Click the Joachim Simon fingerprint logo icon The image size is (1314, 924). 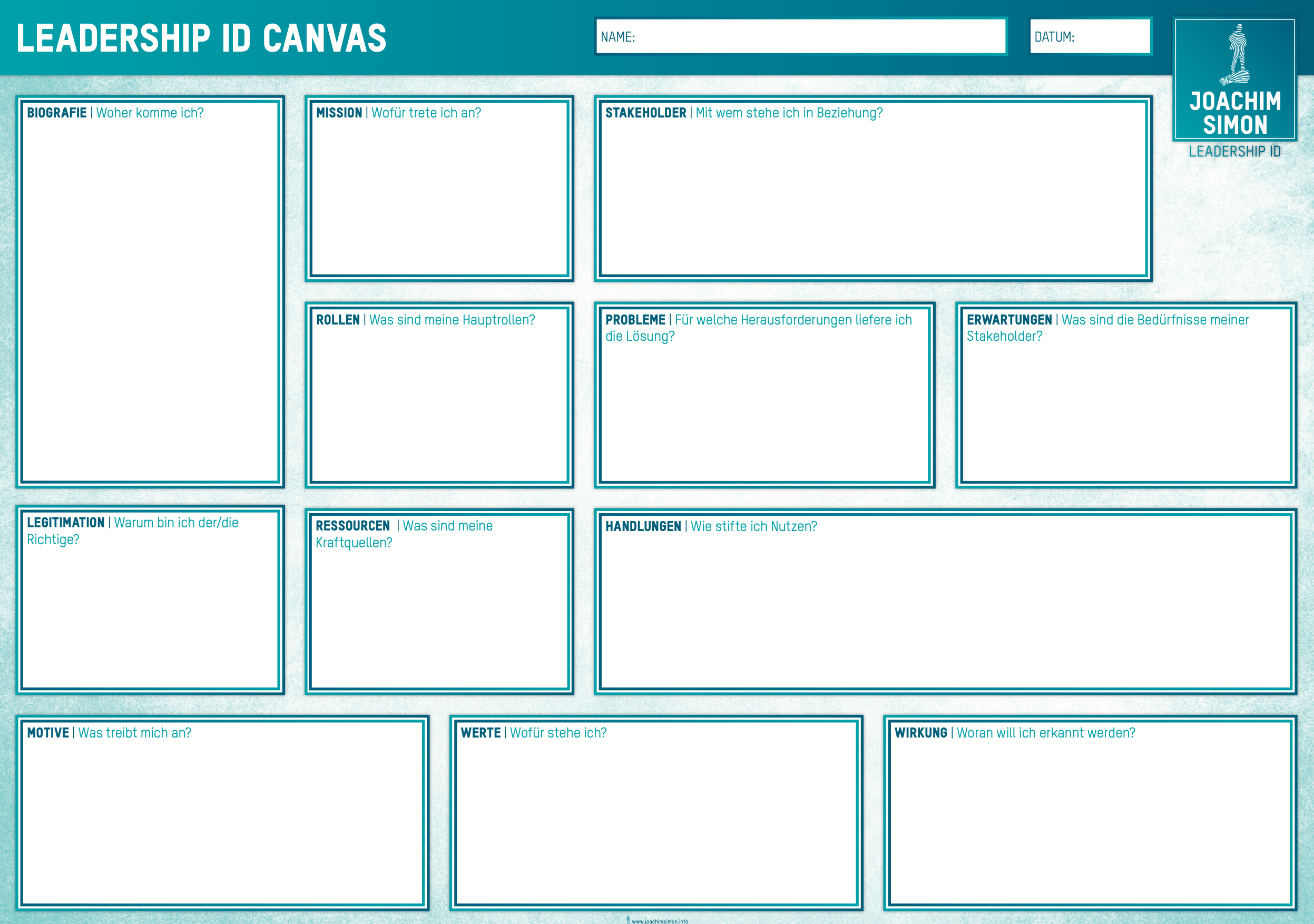coord(1234,55)
